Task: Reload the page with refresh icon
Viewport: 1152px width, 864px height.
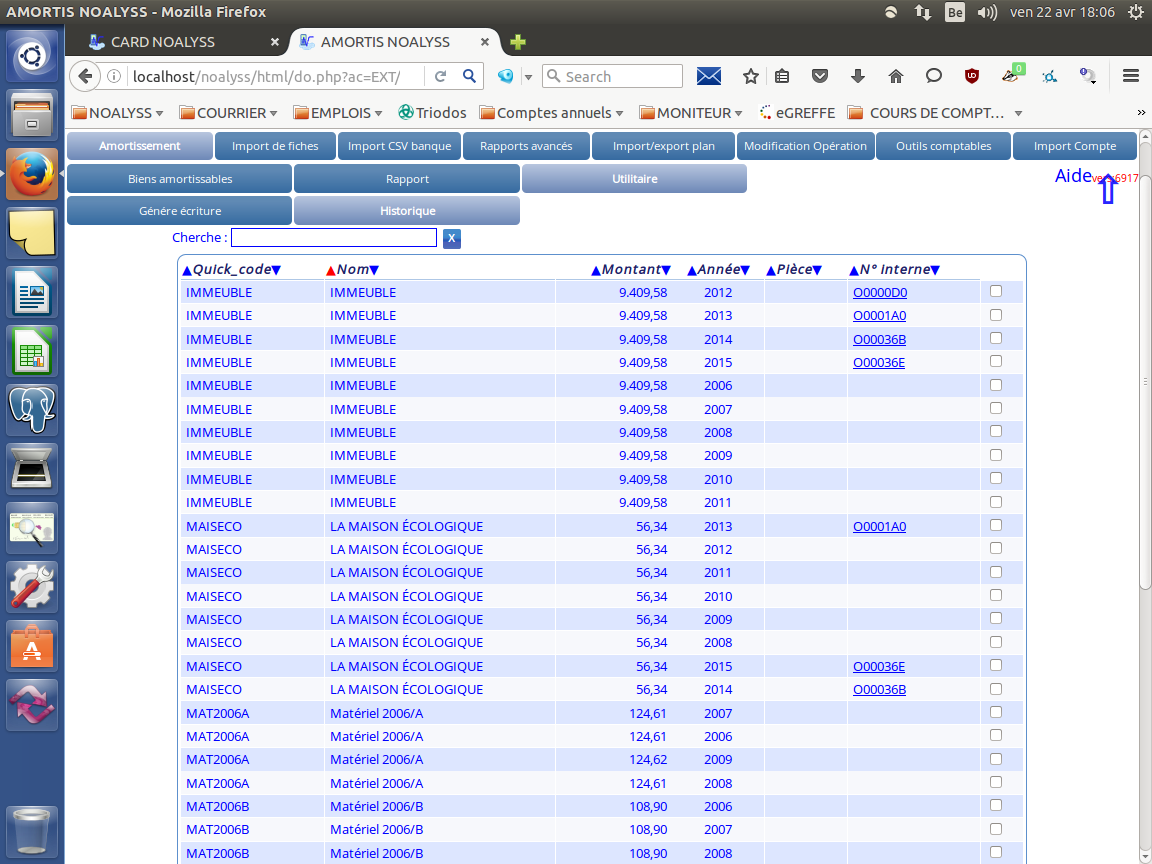Action: (440, 76)
